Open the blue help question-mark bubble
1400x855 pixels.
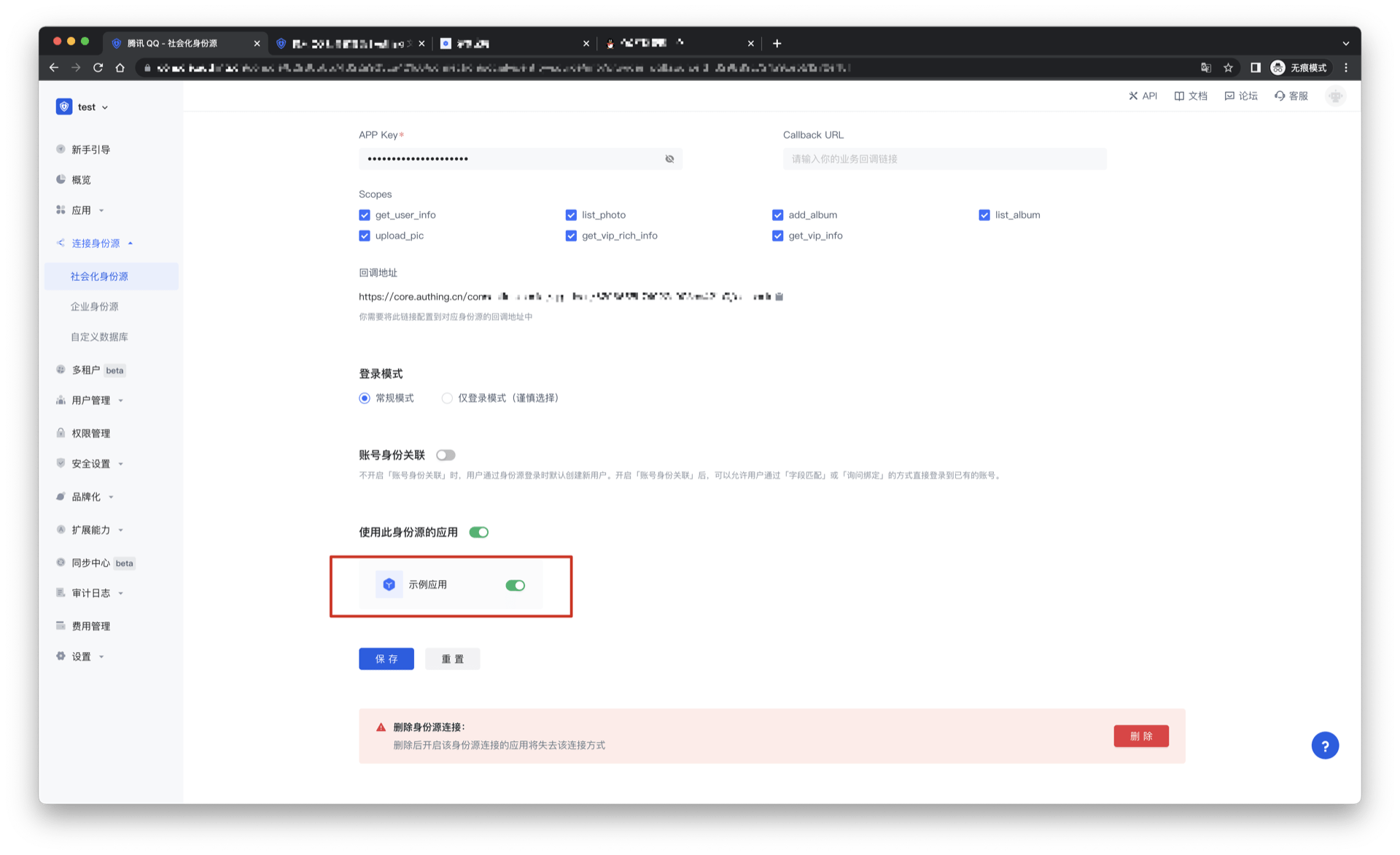[x=1324, y=746]
